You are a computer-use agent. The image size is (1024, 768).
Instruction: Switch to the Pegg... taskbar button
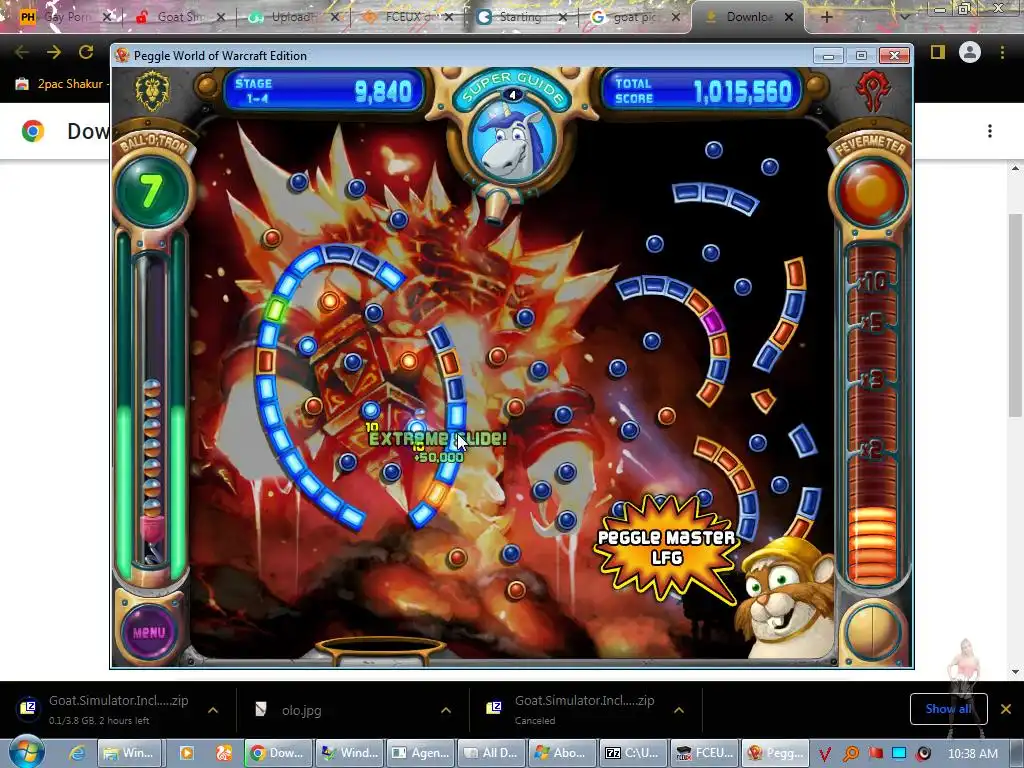tap(776, 753)
